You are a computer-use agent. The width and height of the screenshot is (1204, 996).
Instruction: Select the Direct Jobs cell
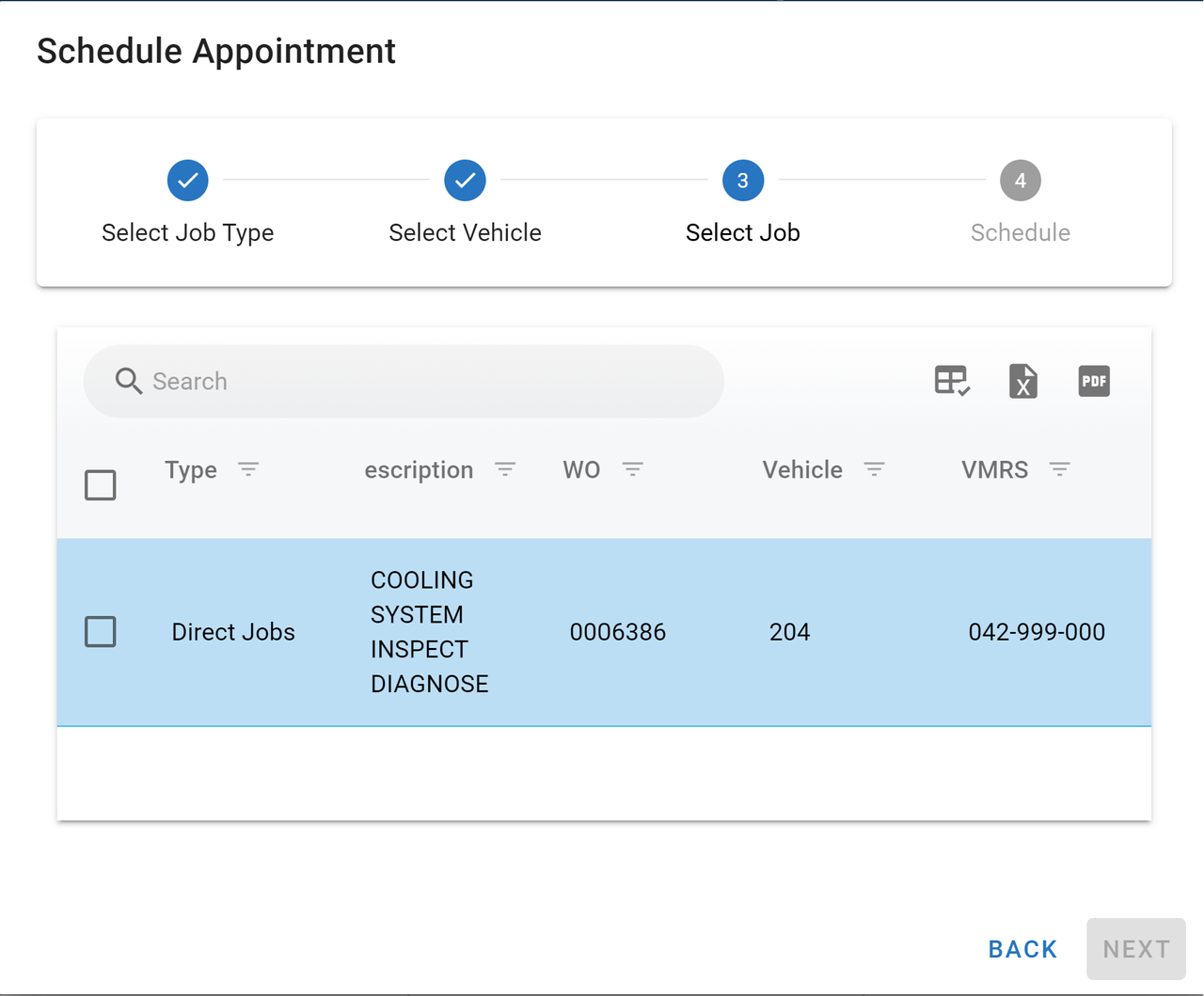coord(233,632)
